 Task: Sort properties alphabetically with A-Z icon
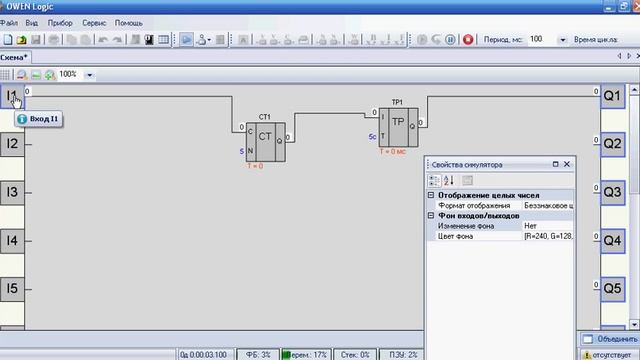(449, 180)
